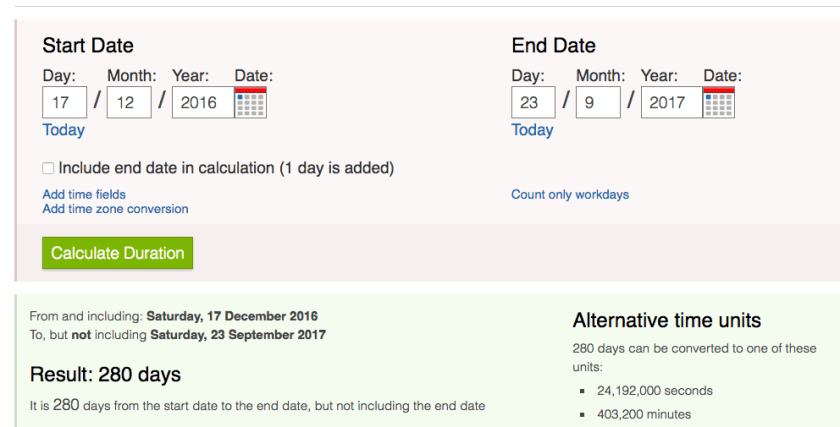Click the Include end date label text
The height and width of the screenshot is (427, 840).
point(226,168)
